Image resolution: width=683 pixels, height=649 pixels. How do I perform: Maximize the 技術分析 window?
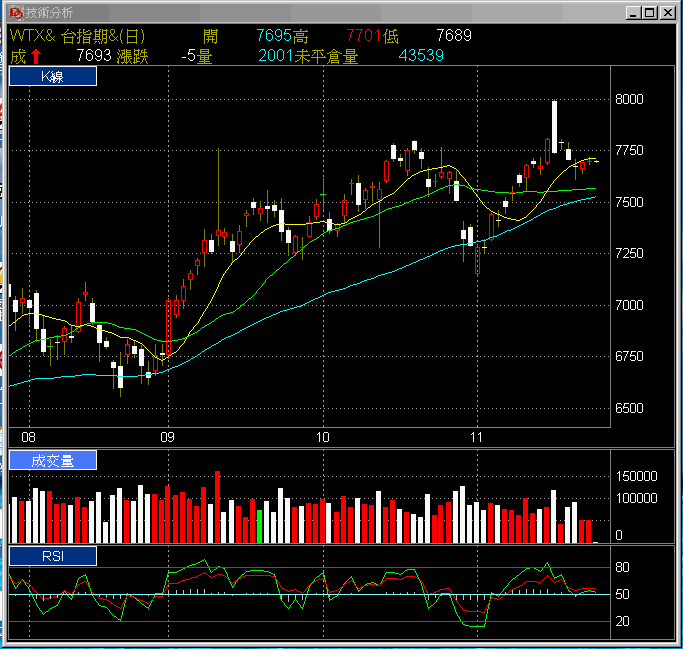point(649,13)
